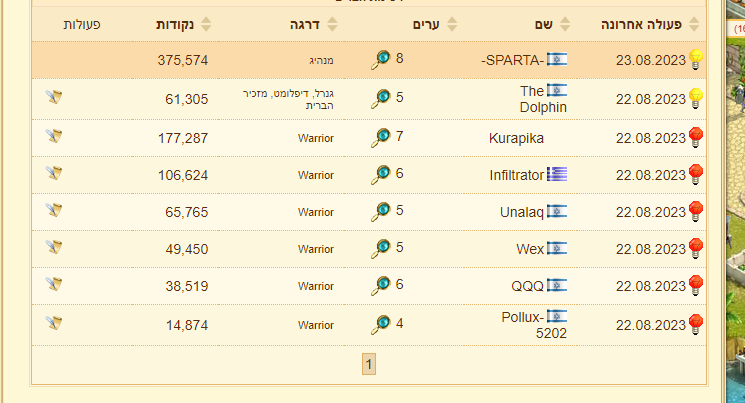Send a message to Wex via the scroll icon
Viewport: 745px width, 403px height.
pos(54,247)
